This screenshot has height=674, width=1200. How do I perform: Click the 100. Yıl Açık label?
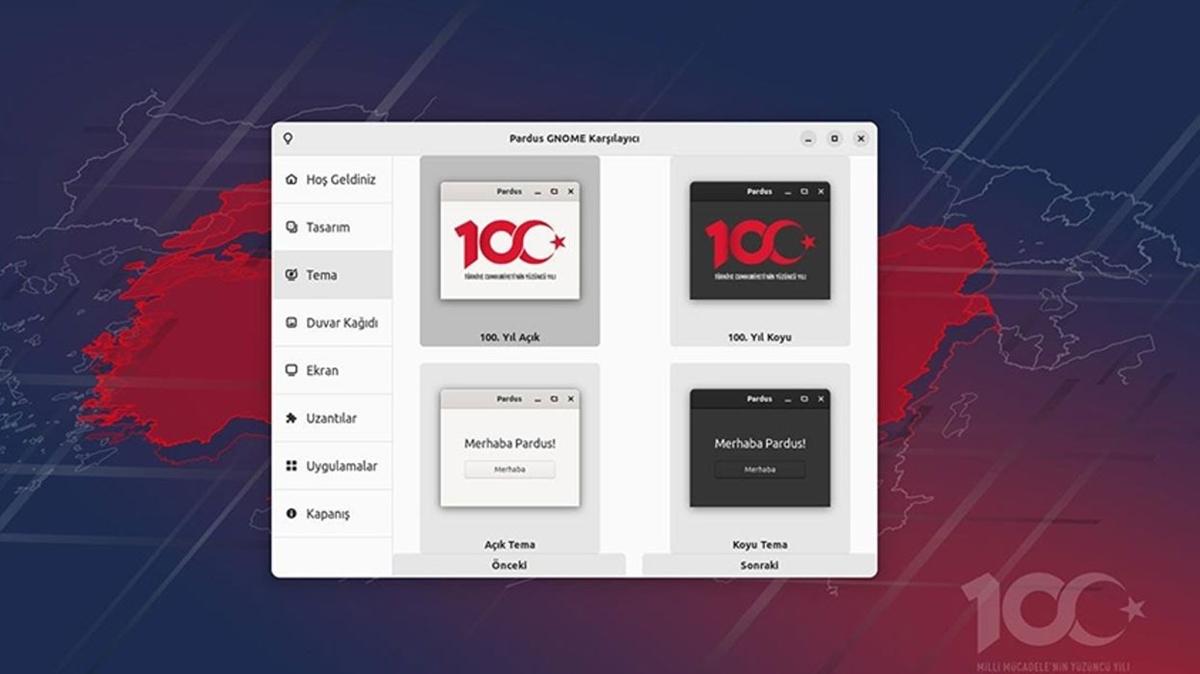tap(510, 337)
